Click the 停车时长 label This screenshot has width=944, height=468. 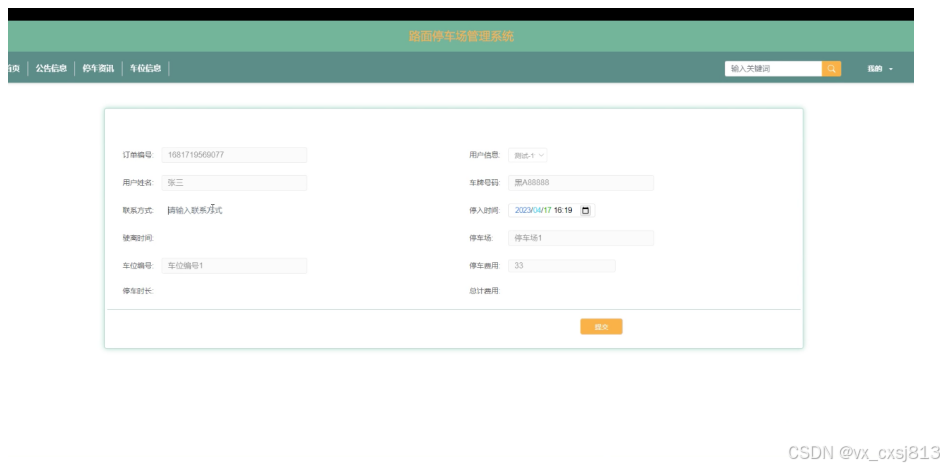[138, 291]
